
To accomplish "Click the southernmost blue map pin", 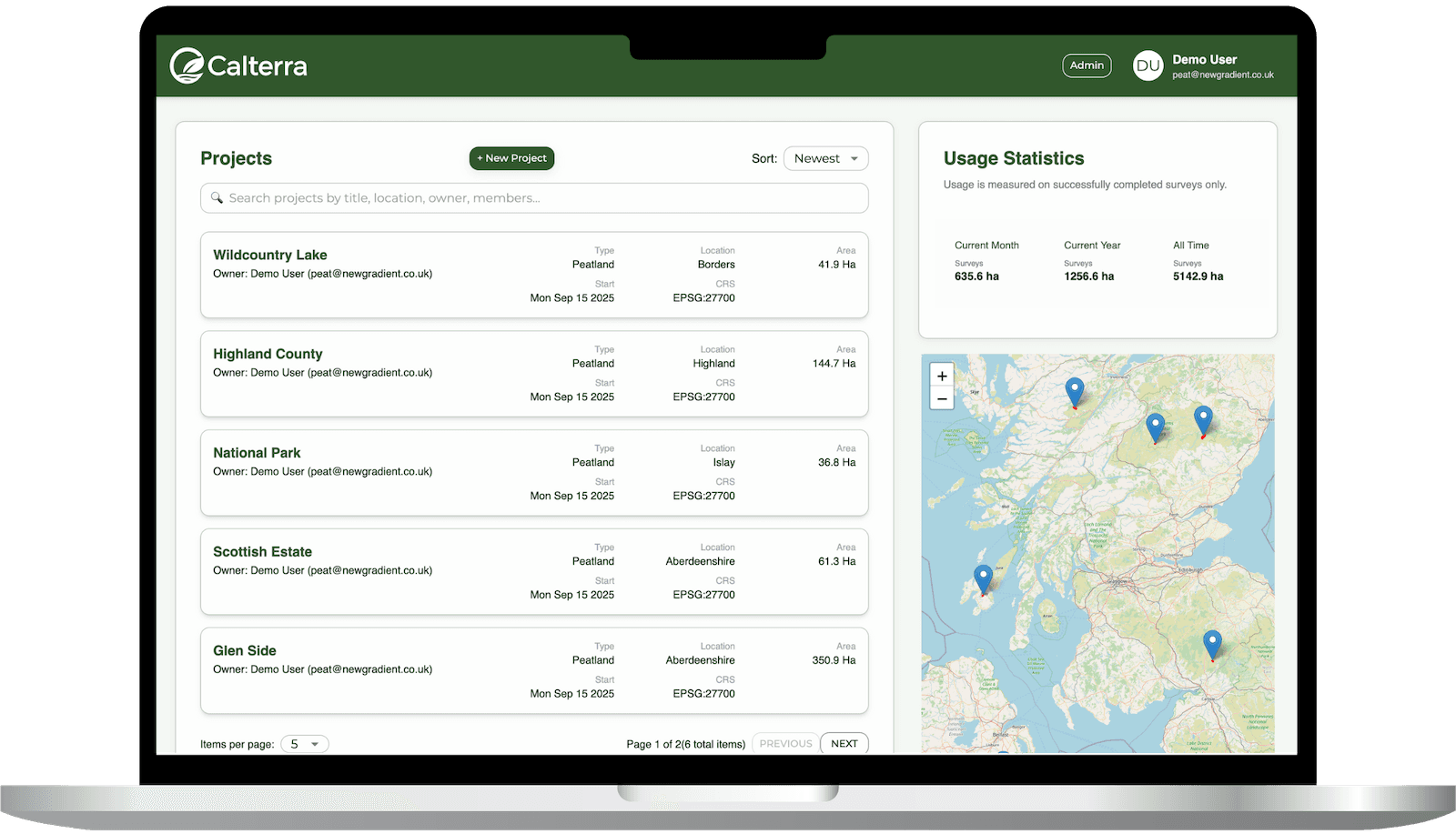I will (1211, 642).
